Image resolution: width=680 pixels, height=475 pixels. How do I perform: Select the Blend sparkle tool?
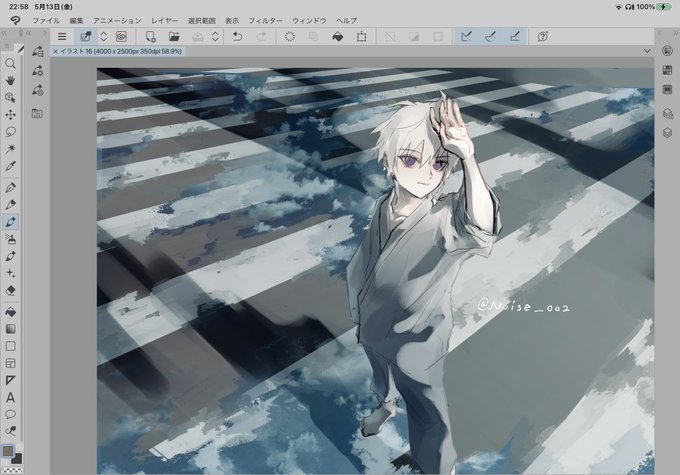point(10,273)
